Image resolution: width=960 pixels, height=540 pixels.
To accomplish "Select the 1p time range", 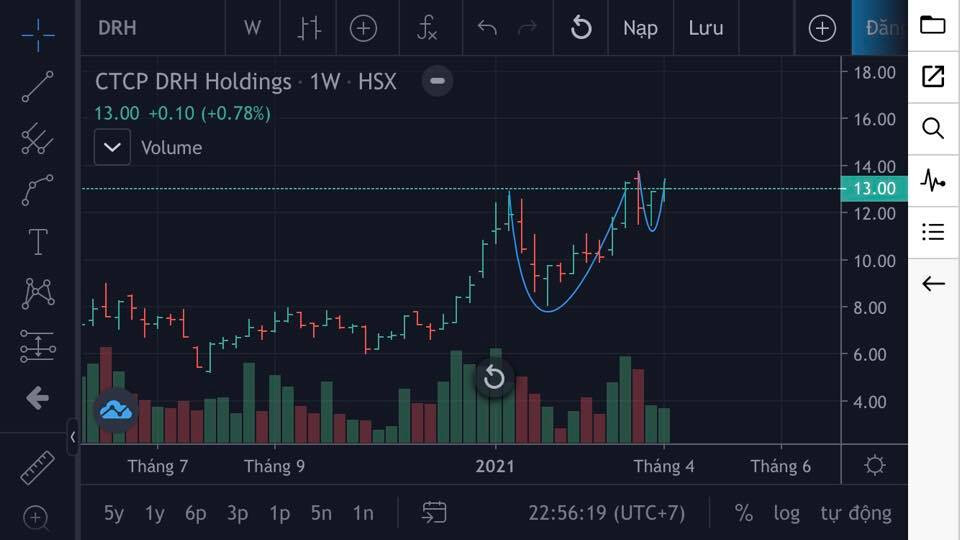I will point(279,513).
